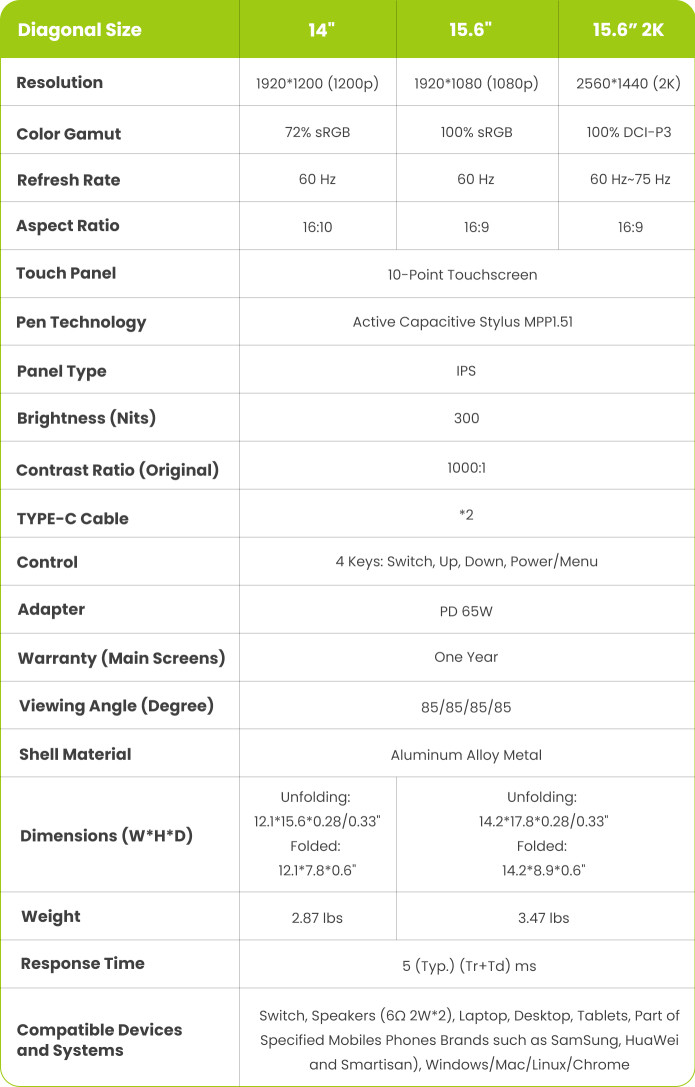Screen dimensions: 695x1087
Task: Click the 2.87 lbs weight value
Action: (x=317, y=918)
